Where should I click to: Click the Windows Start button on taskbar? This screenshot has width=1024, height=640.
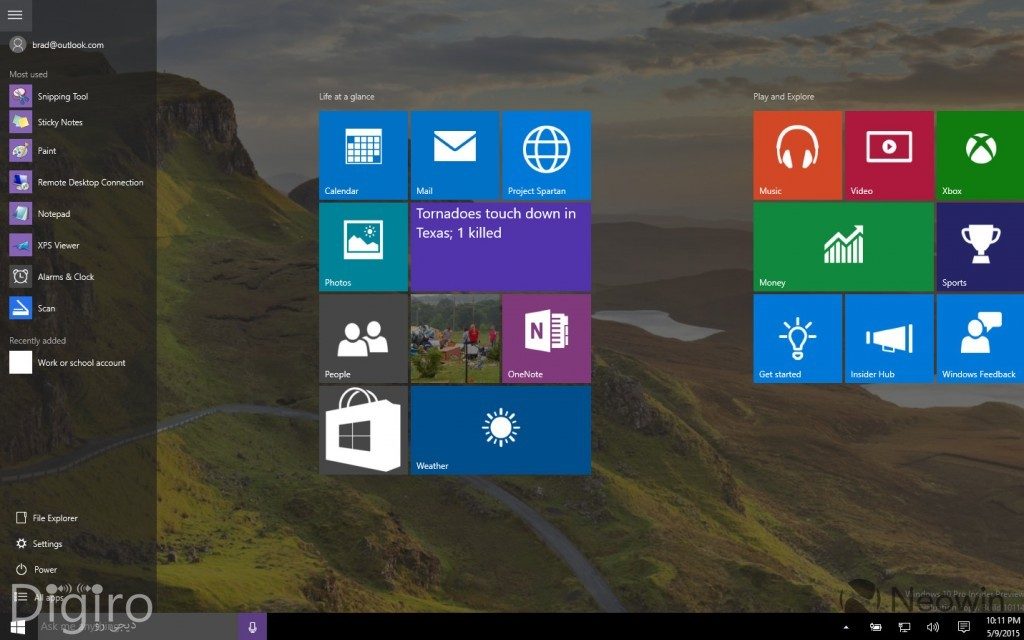click(18, 627)
